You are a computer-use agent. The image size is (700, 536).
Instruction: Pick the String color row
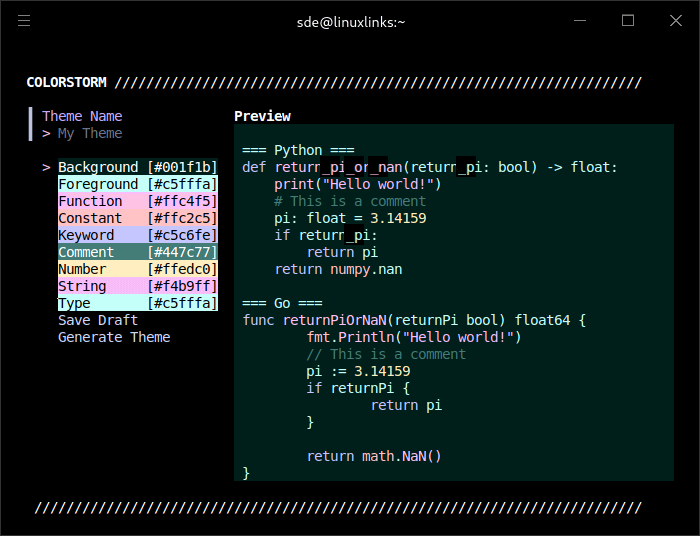click(137, 286)
